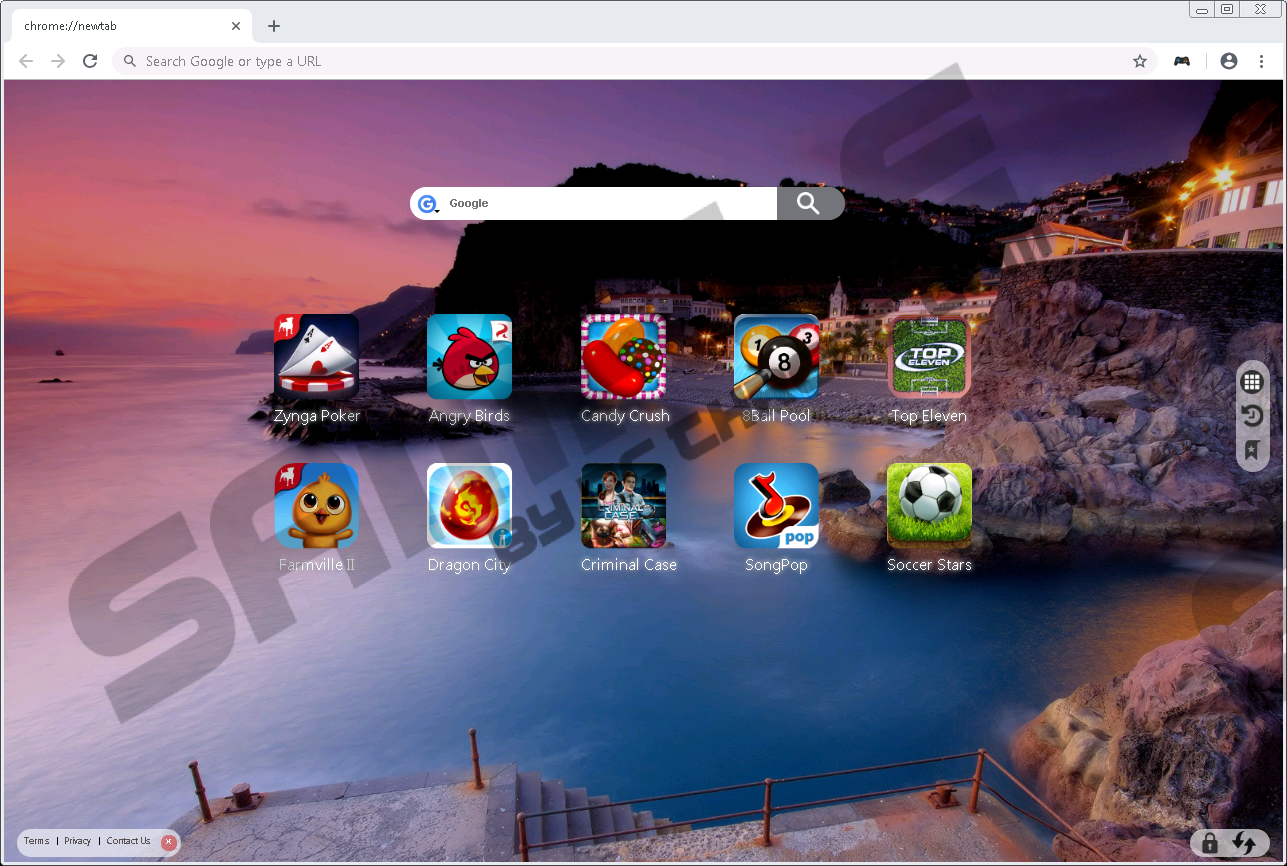Image resolution: width=1287 pixels, height=866 pixels.
Task: Maximize the Chrome window
Action: [1227, 9]
